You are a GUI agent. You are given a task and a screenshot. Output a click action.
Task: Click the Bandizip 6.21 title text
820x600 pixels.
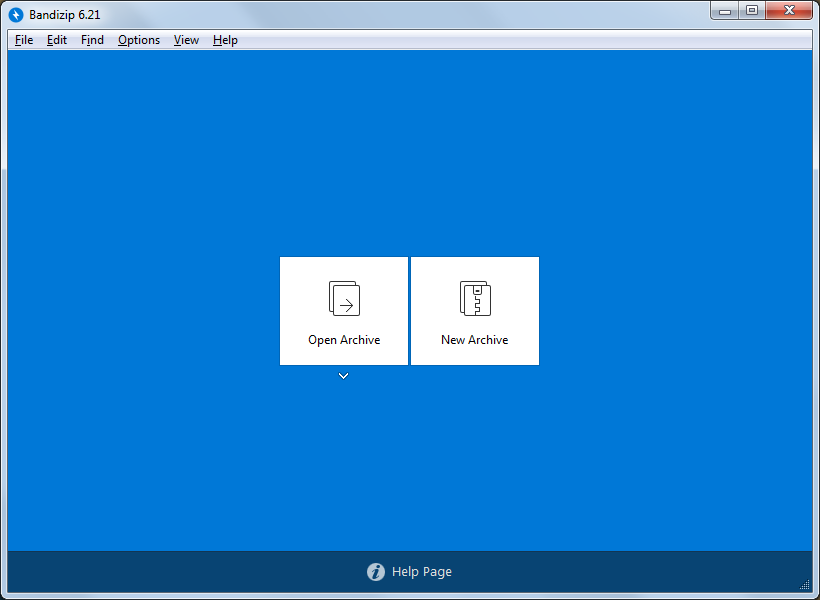point(62,14)
